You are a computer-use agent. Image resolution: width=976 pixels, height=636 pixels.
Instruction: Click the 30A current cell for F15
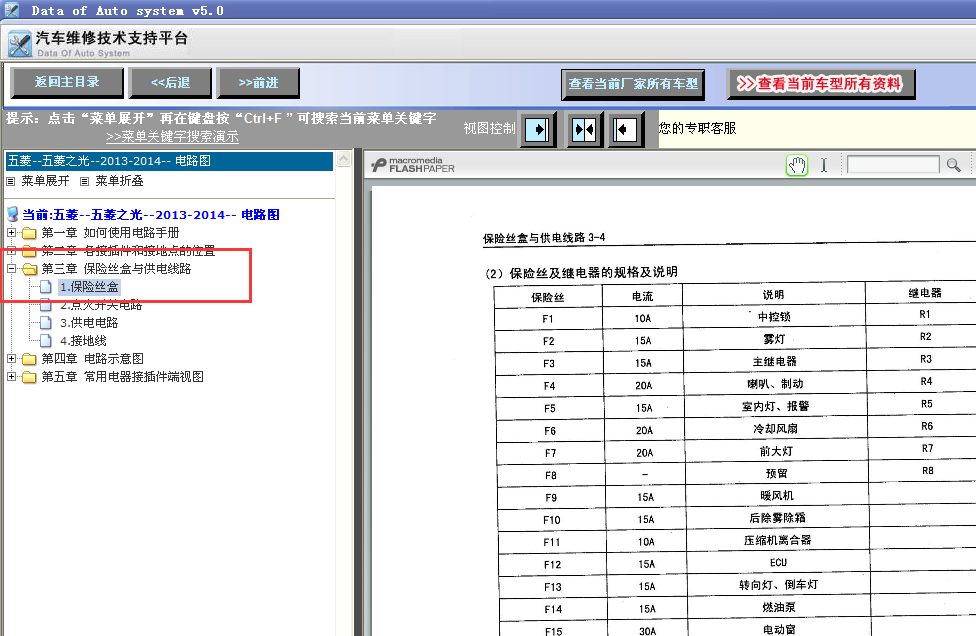647,629
